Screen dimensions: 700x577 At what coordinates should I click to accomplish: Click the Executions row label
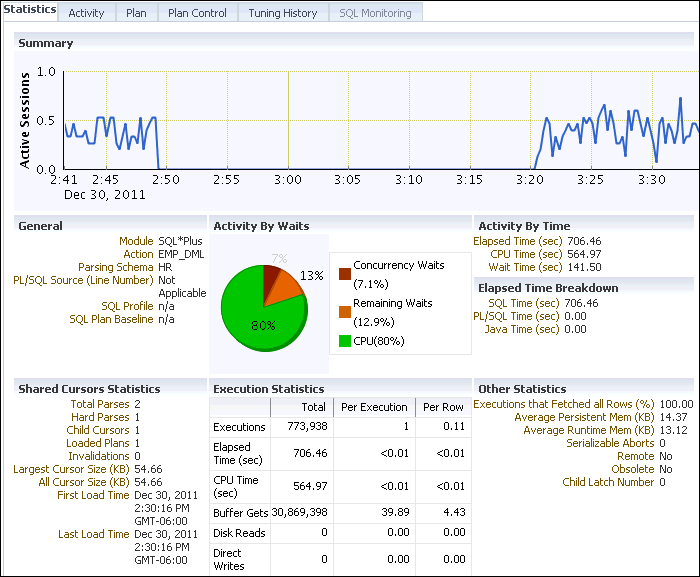pyautogui.click(x=239, y=427)
